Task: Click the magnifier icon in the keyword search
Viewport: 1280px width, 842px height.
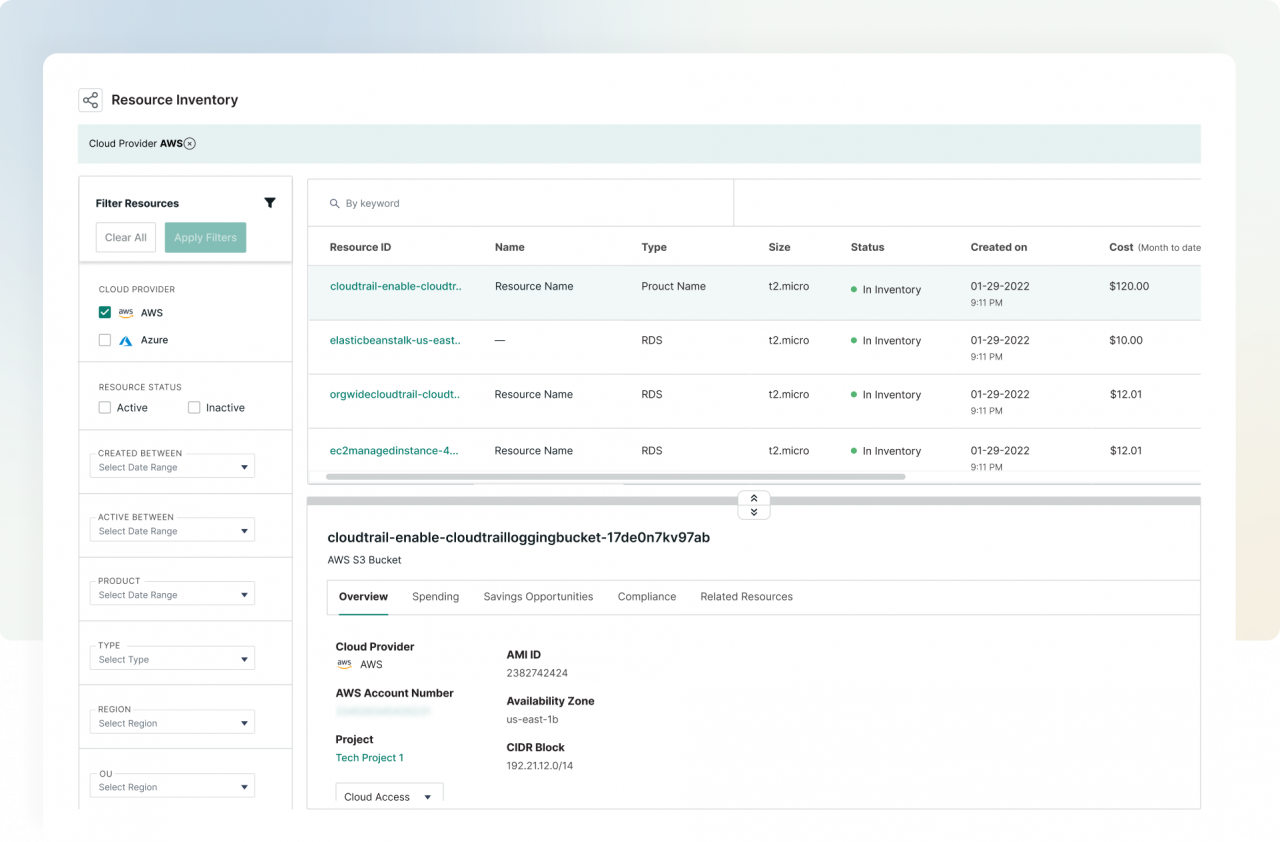Action: click(335, 203)
